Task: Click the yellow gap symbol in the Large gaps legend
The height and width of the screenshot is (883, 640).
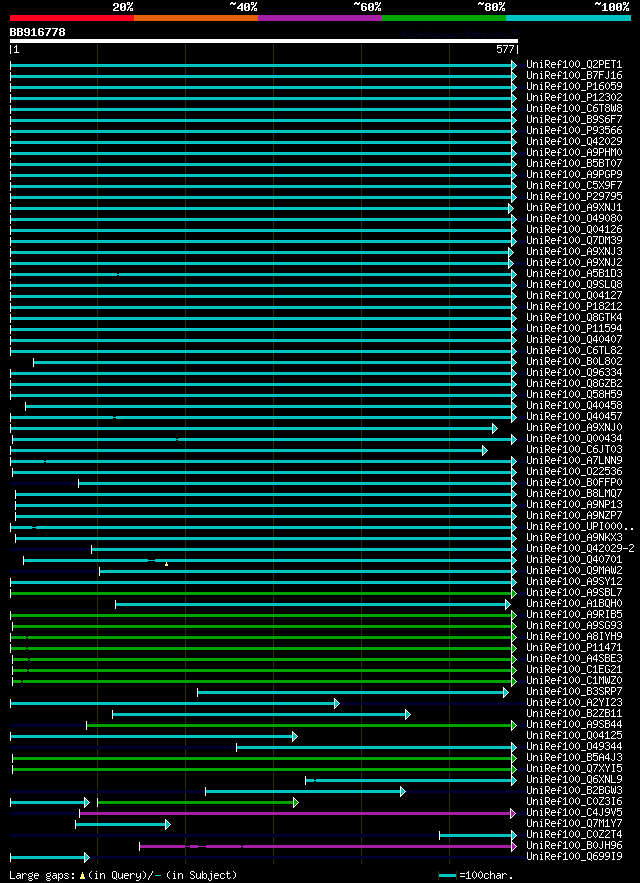Action: tap(82, 876)
